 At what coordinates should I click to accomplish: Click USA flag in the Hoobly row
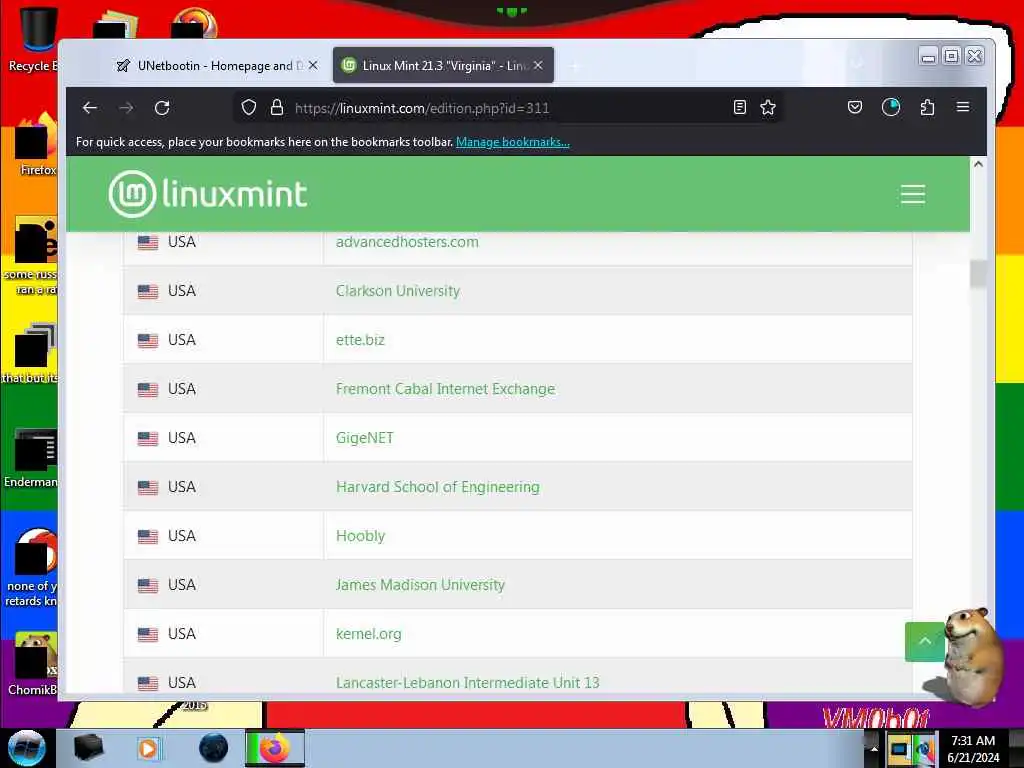(148, 536)
